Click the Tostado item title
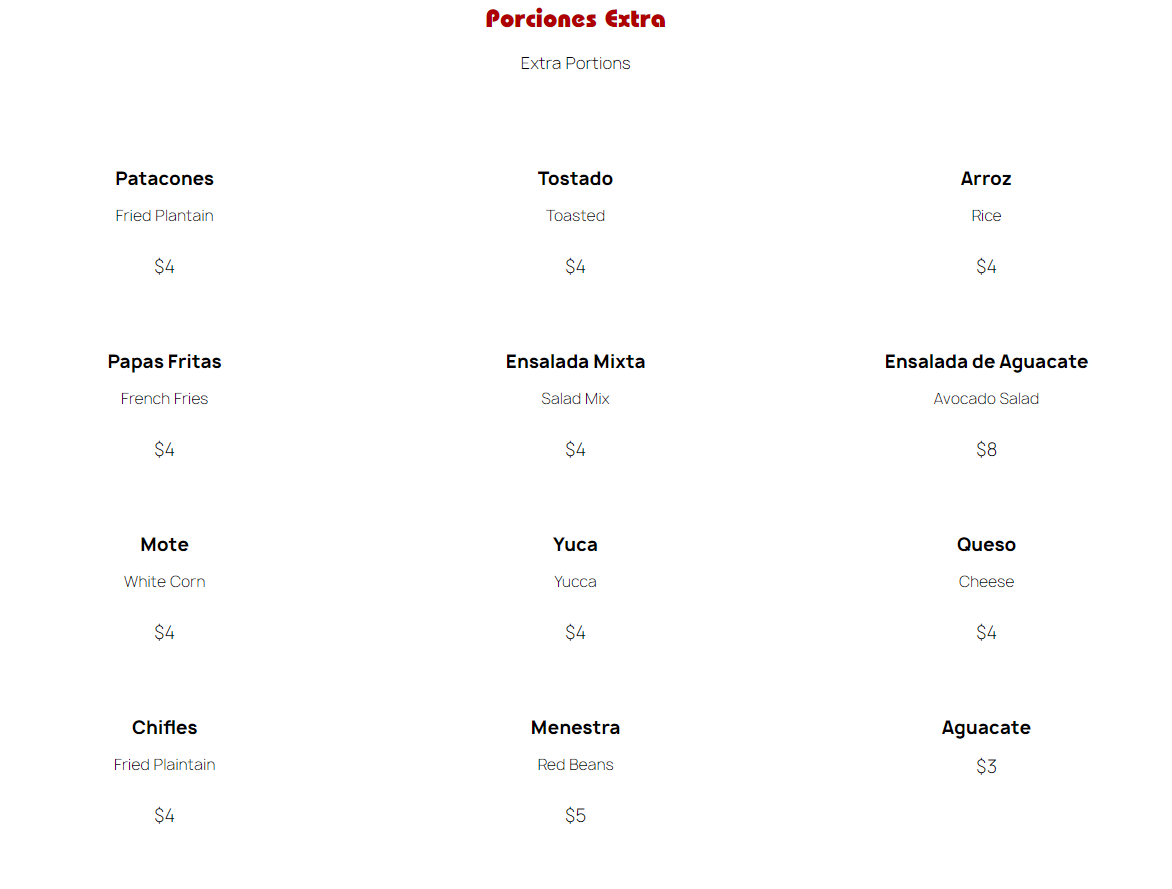Screen dimensions: 1172x889 click(575, 179)
